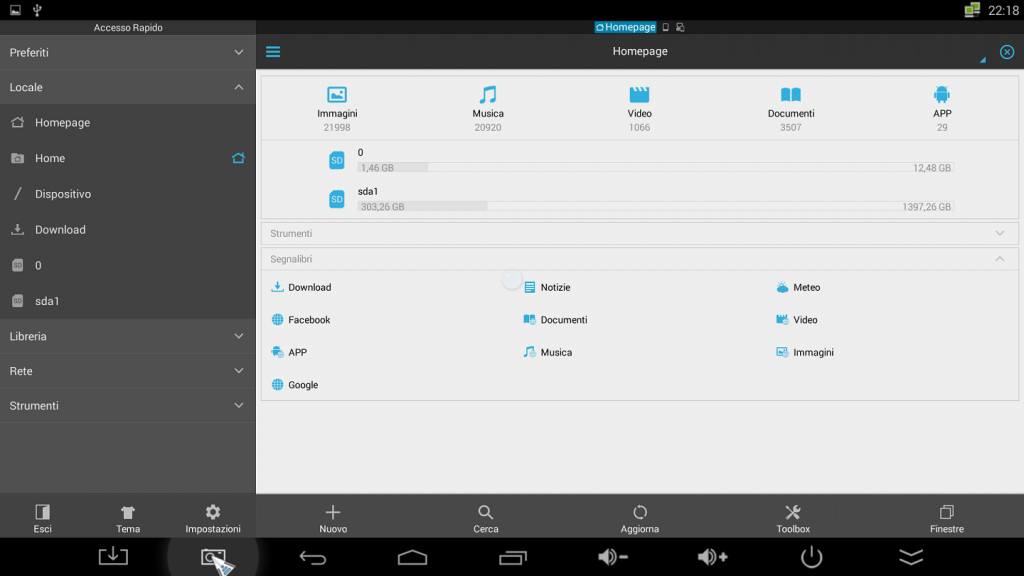This screenshot has width=1024, height=576.
Task: Click Cerca search icon in bottom bar
Action: click(485, 513)
